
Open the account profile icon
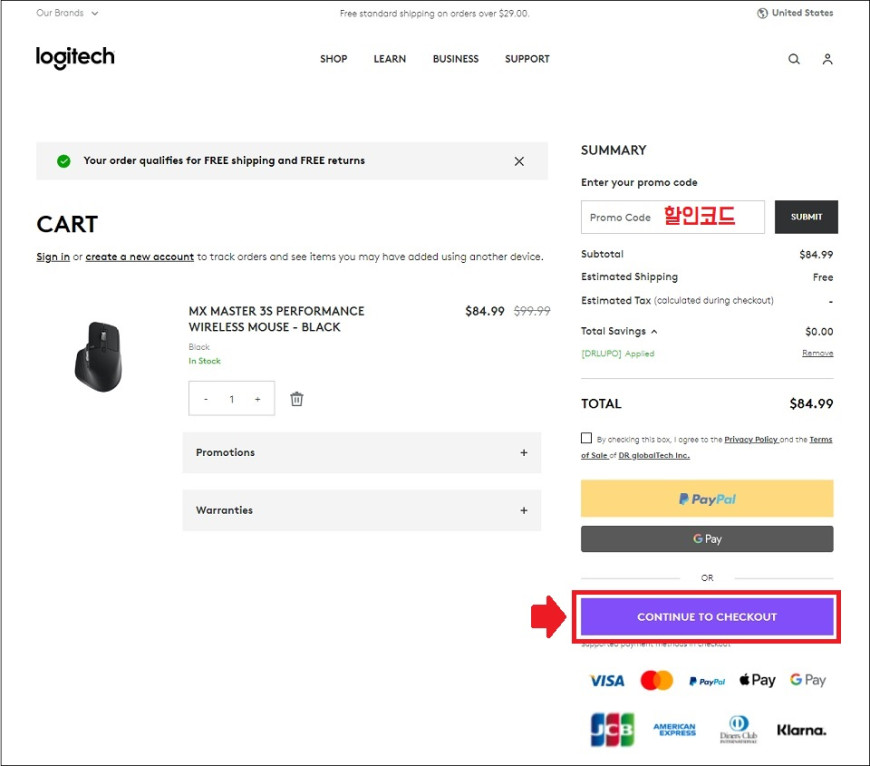click(x=827, y=59)
